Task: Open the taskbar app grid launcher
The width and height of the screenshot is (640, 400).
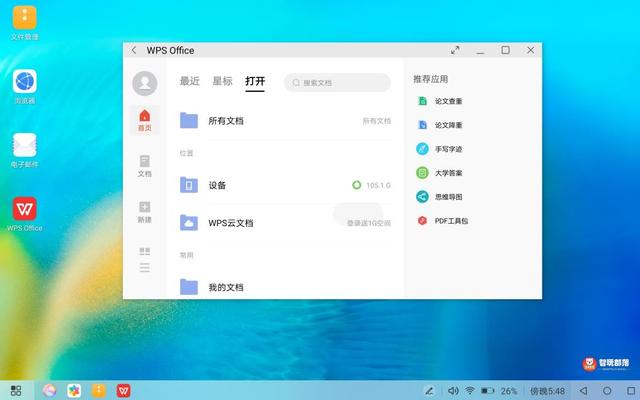Action: (x=16, y=391)
